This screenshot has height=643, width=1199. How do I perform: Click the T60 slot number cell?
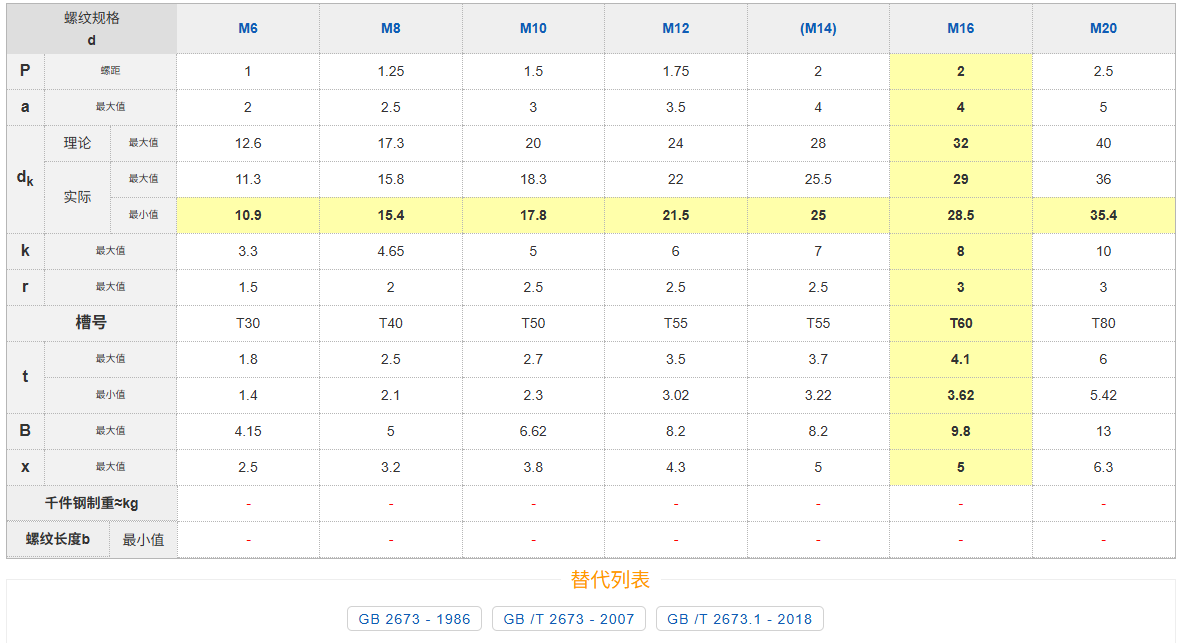(x=961, y=323)
